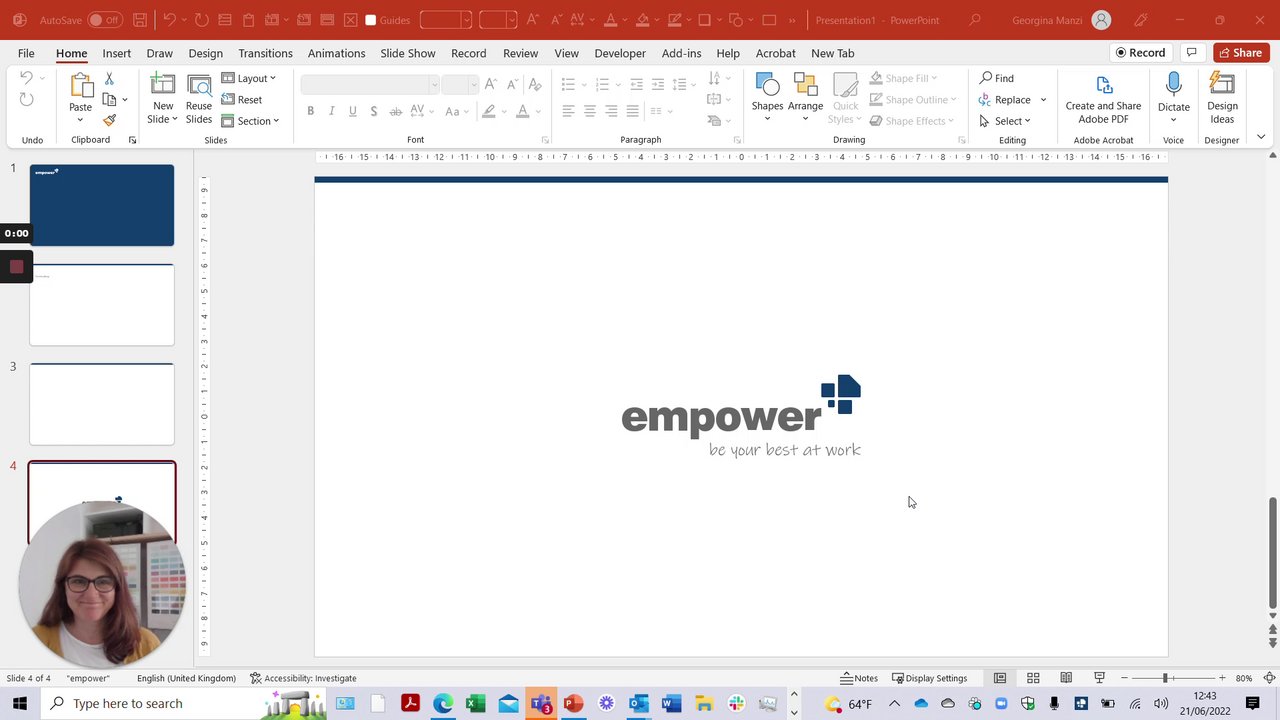This screenshot has width=1280, height=720.
Task: Click the text highlight color swatch
Action: pos(489,111)
